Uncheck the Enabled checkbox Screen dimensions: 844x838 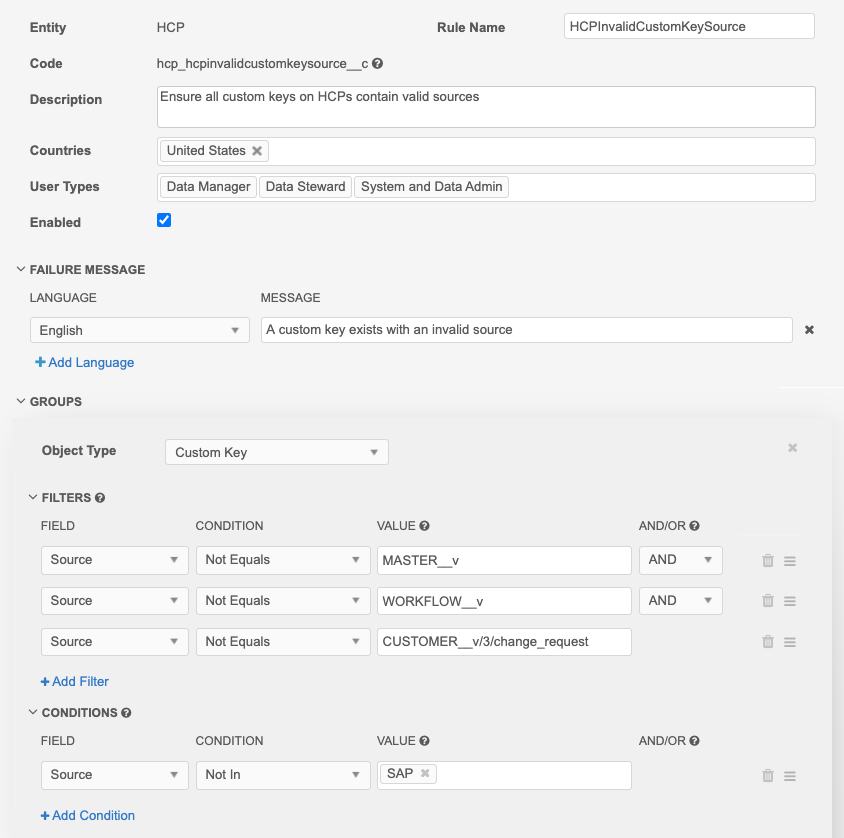(x=164, y=221)
